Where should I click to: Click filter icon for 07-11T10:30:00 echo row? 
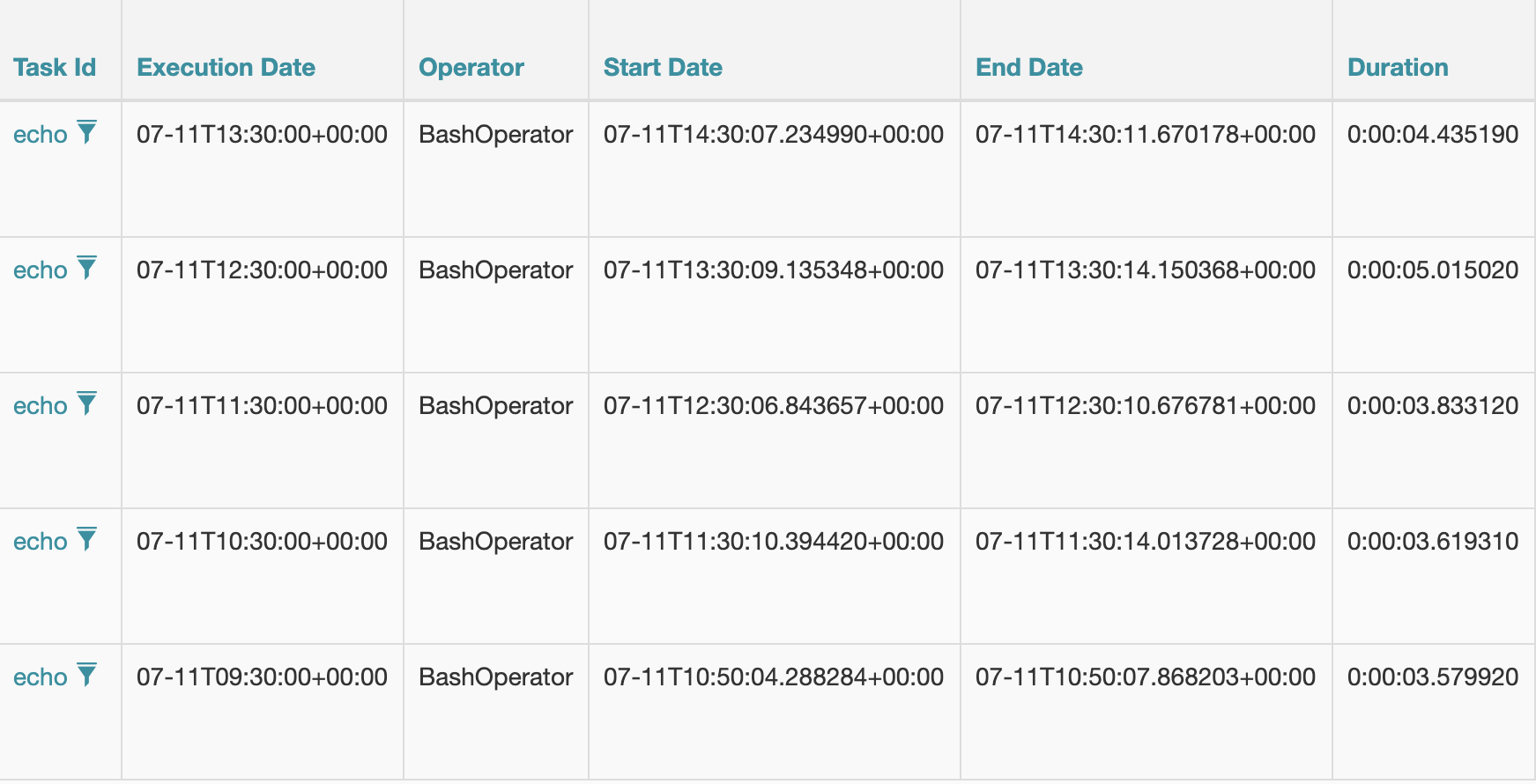(86, 540)
